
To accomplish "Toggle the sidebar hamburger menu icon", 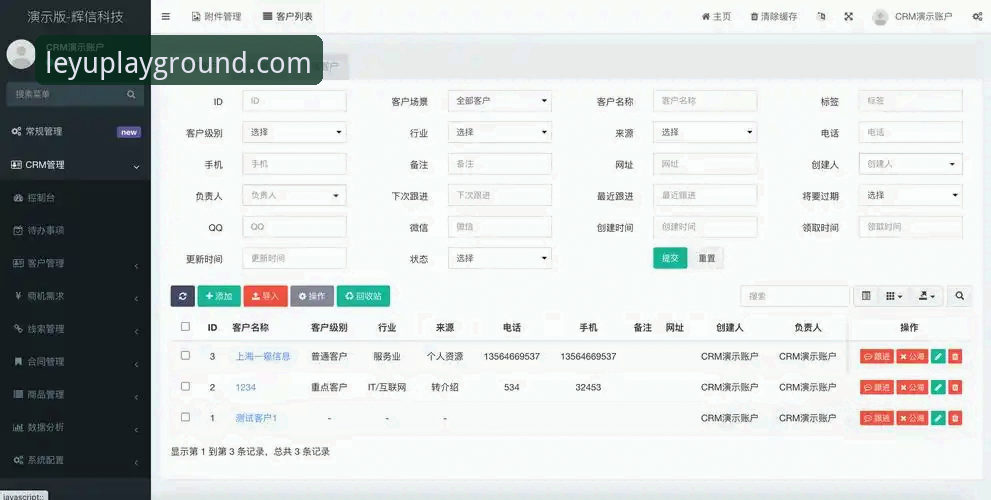I will 166,16.
